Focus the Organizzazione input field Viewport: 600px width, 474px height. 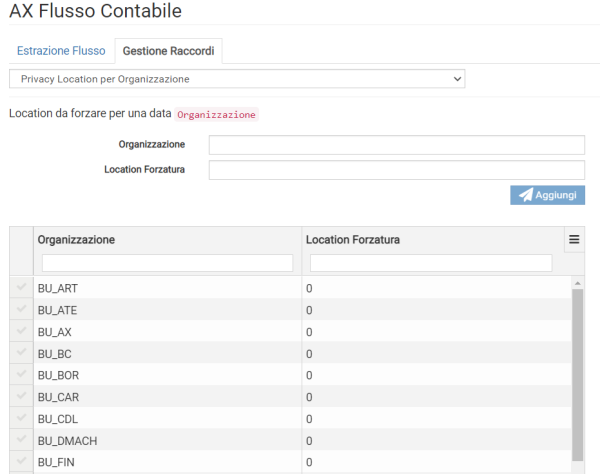tap(396, 145)
